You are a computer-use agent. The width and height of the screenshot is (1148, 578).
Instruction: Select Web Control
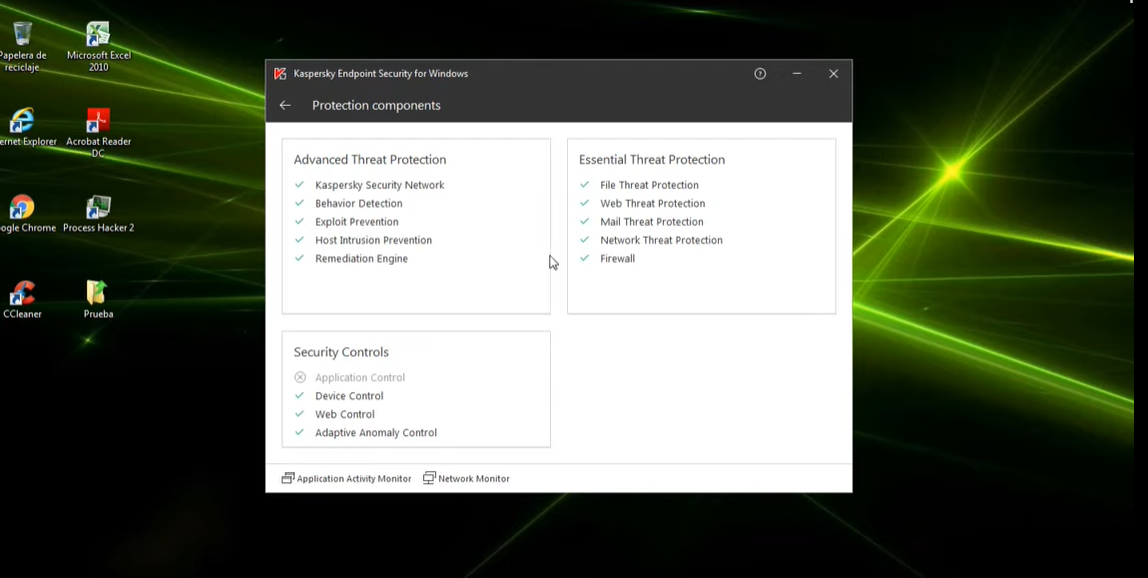pos(345,414)
